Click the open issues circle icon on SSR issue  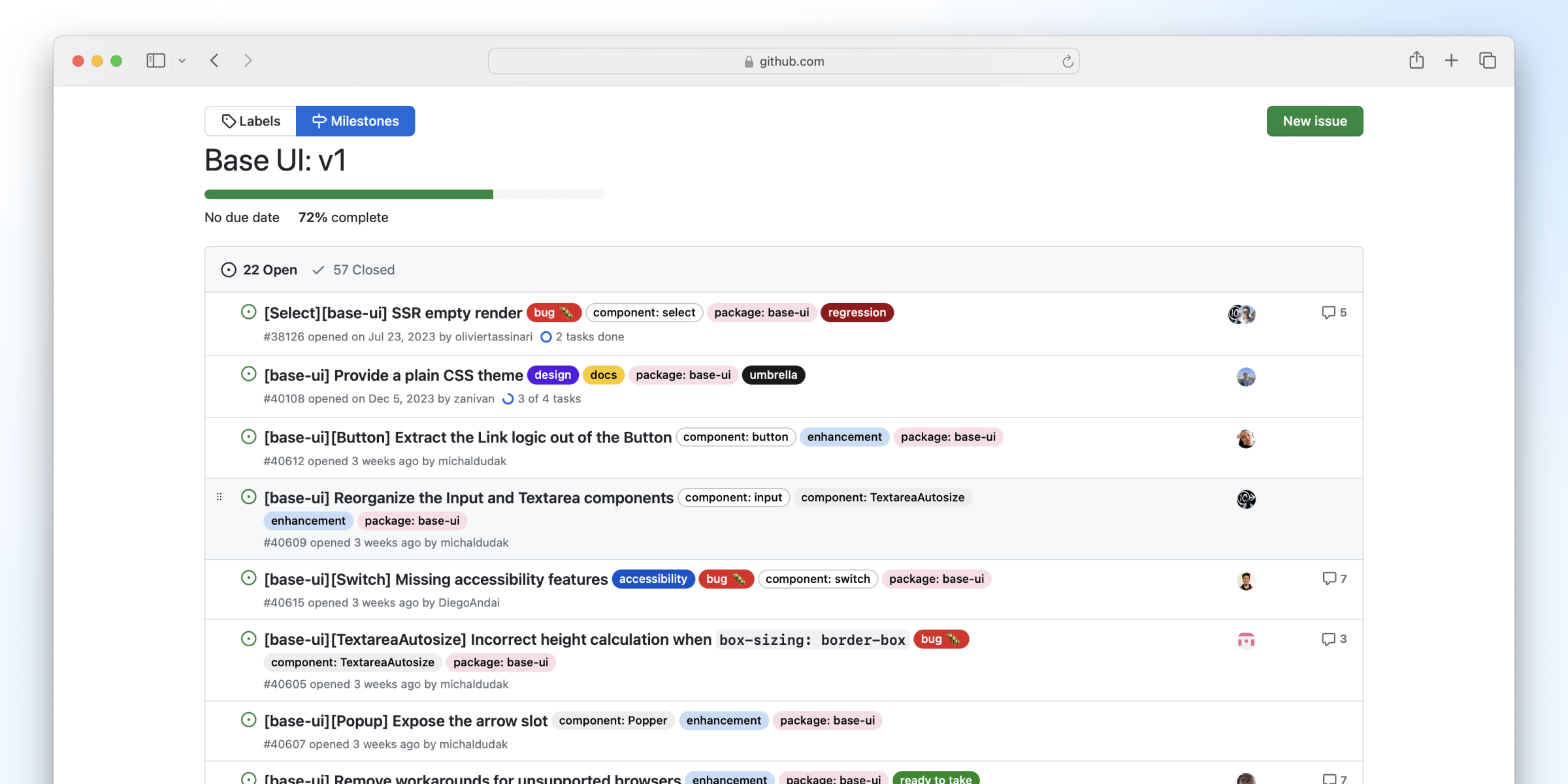[248, 313]
